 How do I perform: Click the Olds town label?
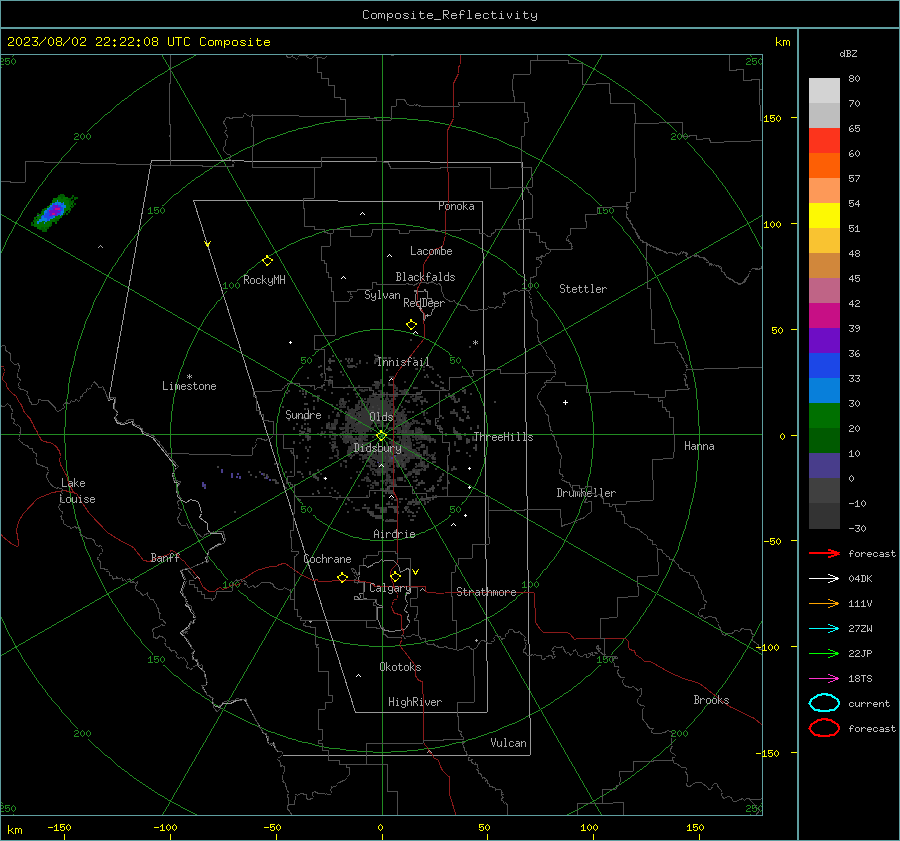pyautogui.click(x=381, y=417)
